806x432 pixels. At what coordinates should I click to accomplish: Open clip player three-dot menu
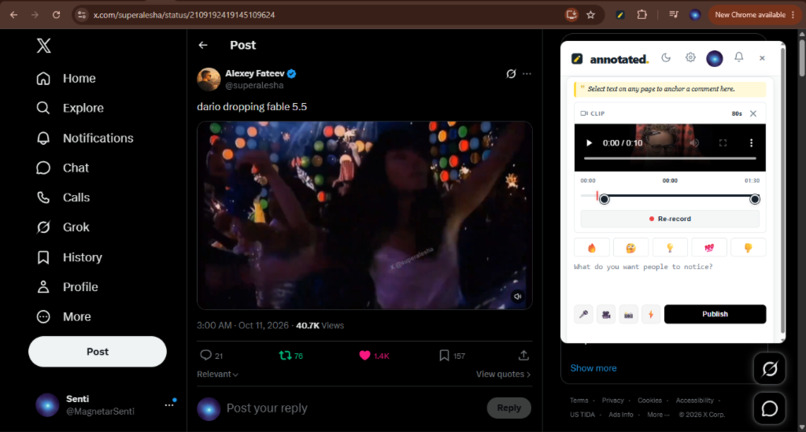pos(751,143)
